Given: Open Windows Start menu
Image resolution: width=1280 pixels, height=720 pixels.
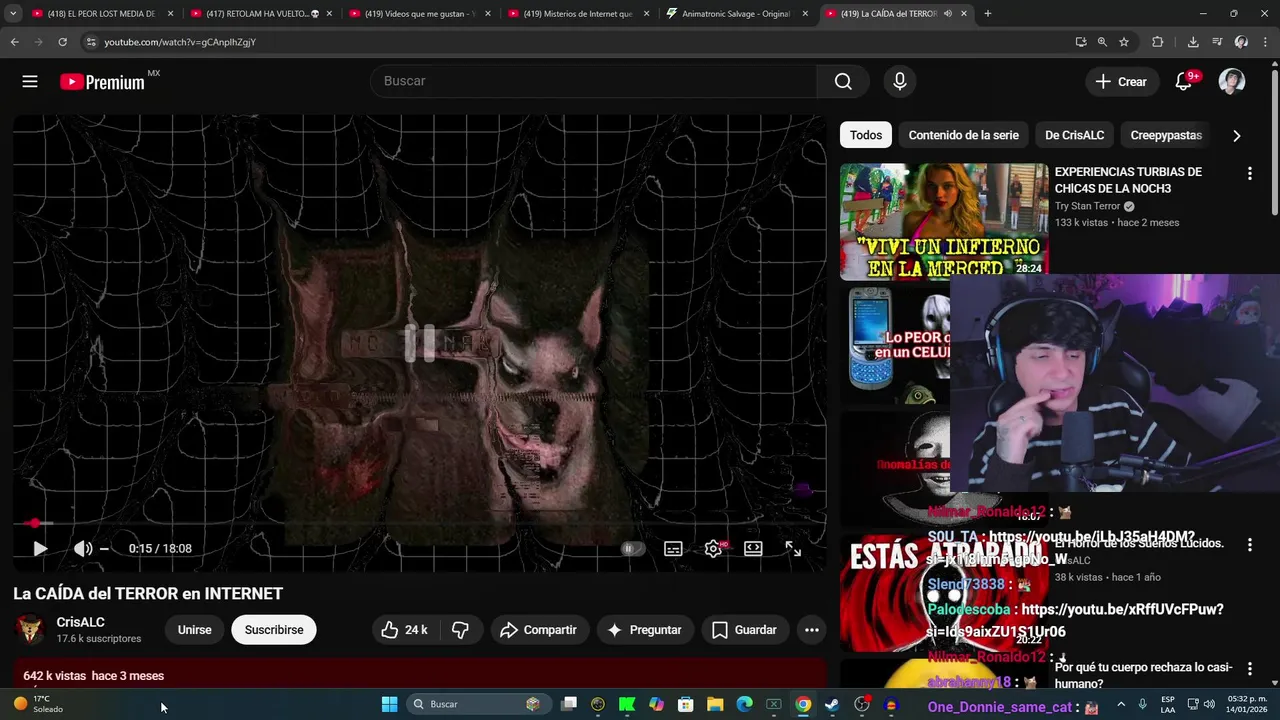Looking at the screenshot, I should [389, 705].
